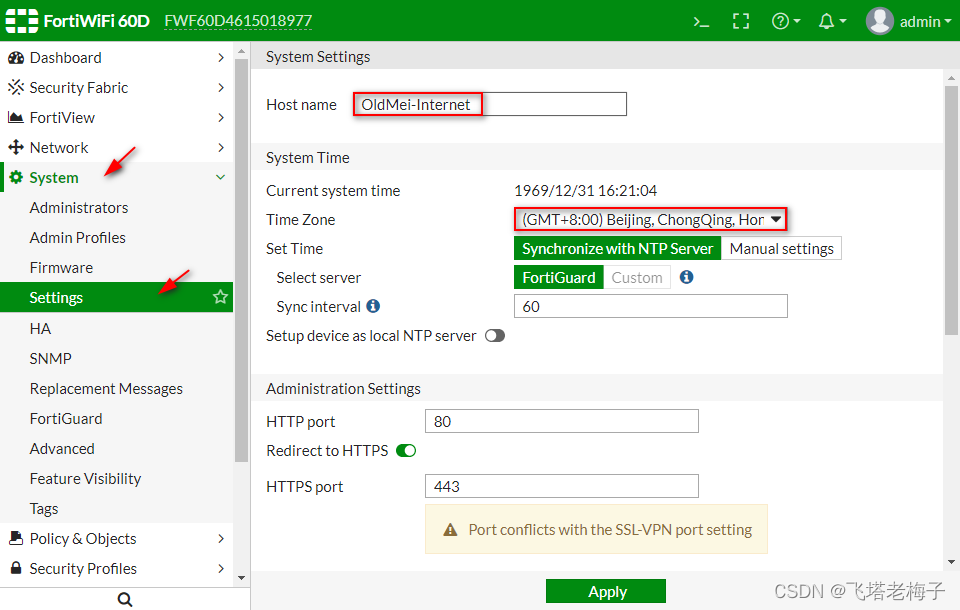Viewport: 960px width, 610px height.
Task: Select Synchronize with NTP Server
Action: (x=617, y=248)
